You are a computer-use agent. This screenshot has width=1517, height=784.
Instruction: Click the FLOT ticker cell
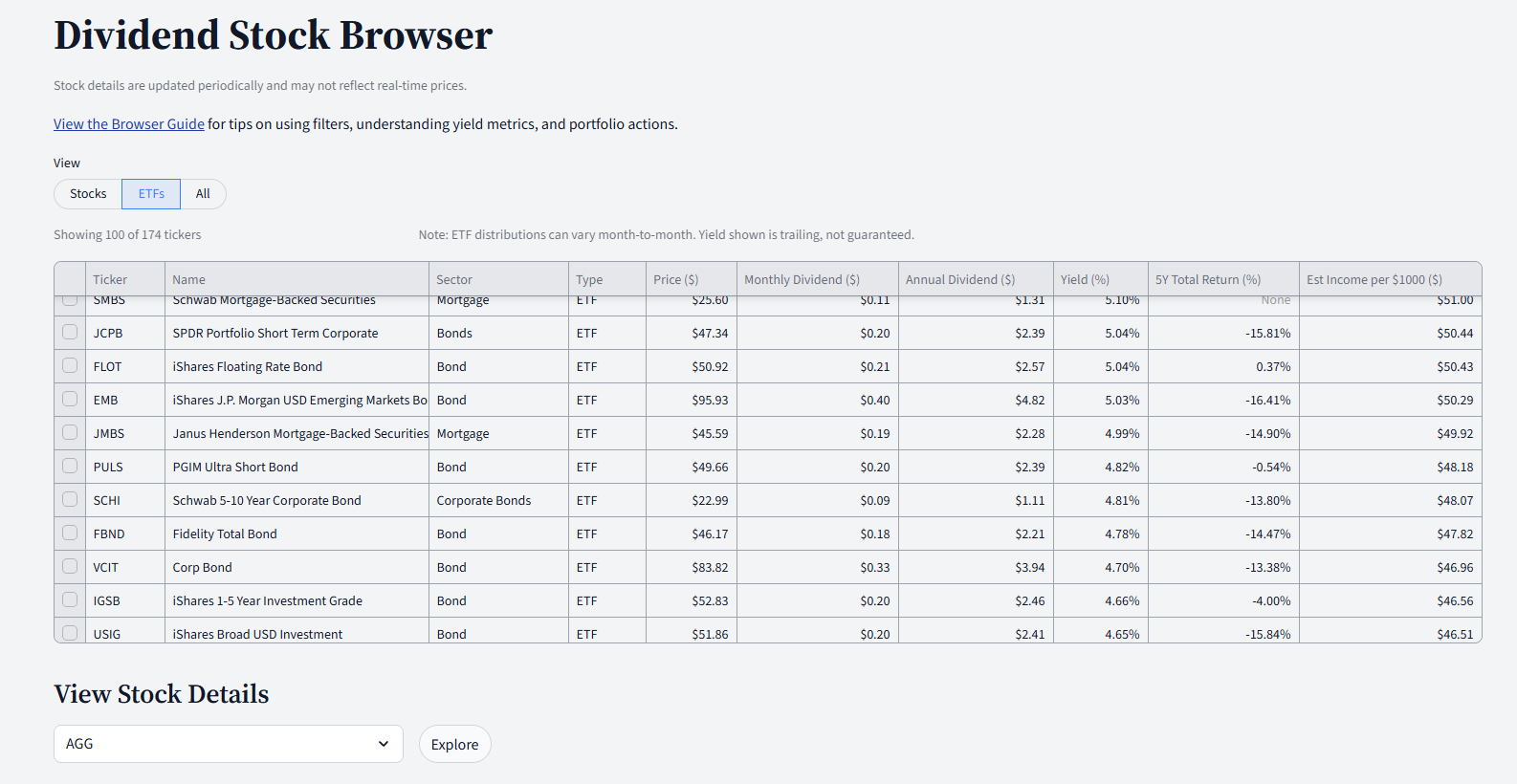click(x=125, y=366)
